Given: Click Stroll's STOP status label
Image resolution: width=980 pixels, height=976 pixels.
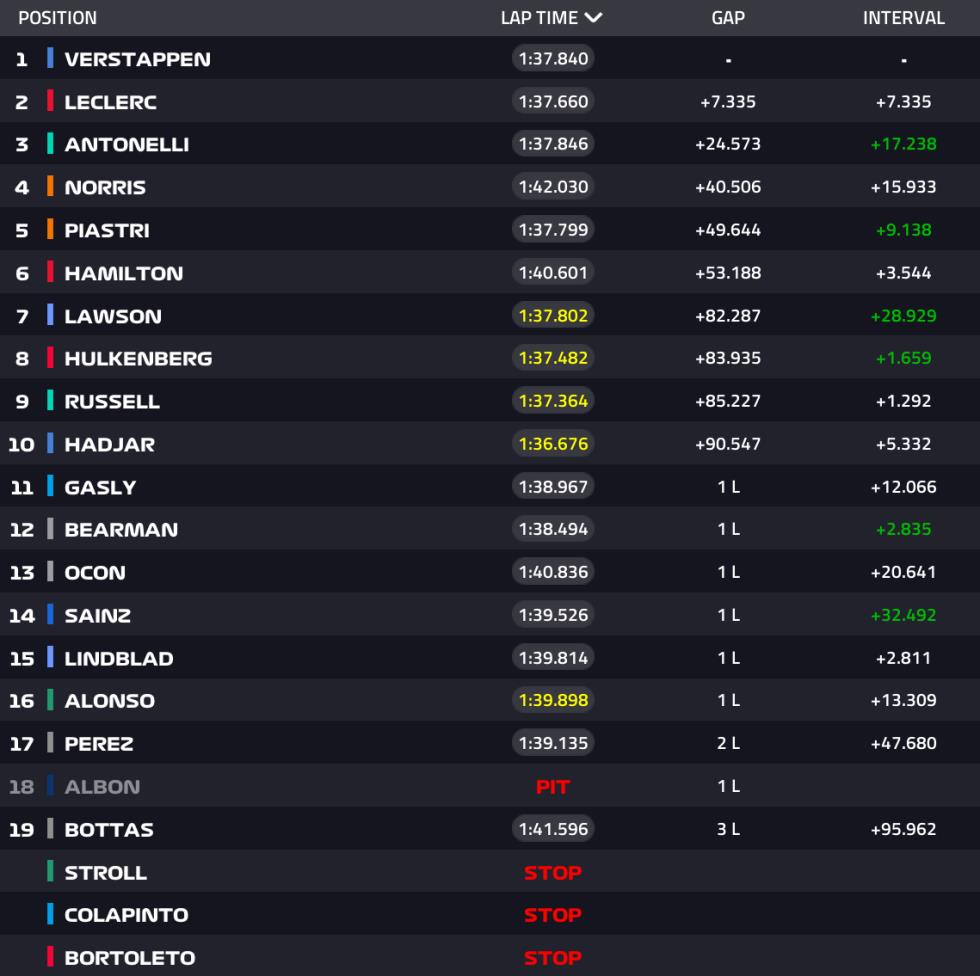Looking at the screenshot, I should 553,872.
